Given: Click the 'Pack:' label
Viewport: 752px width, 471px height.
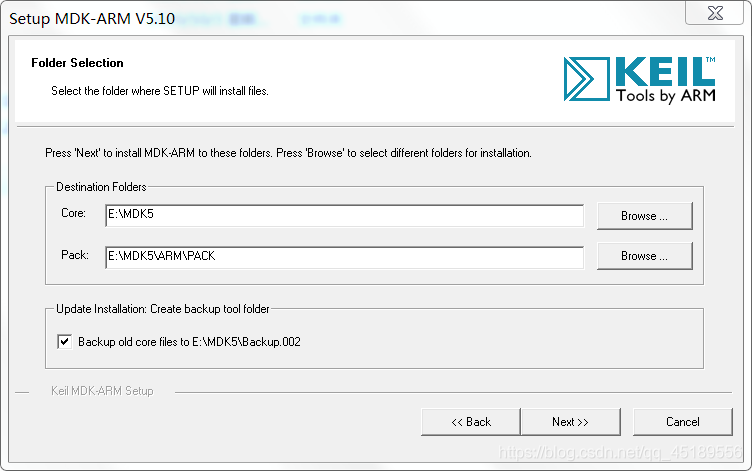Looking at the screenshot, I should (x=75, y=255).
